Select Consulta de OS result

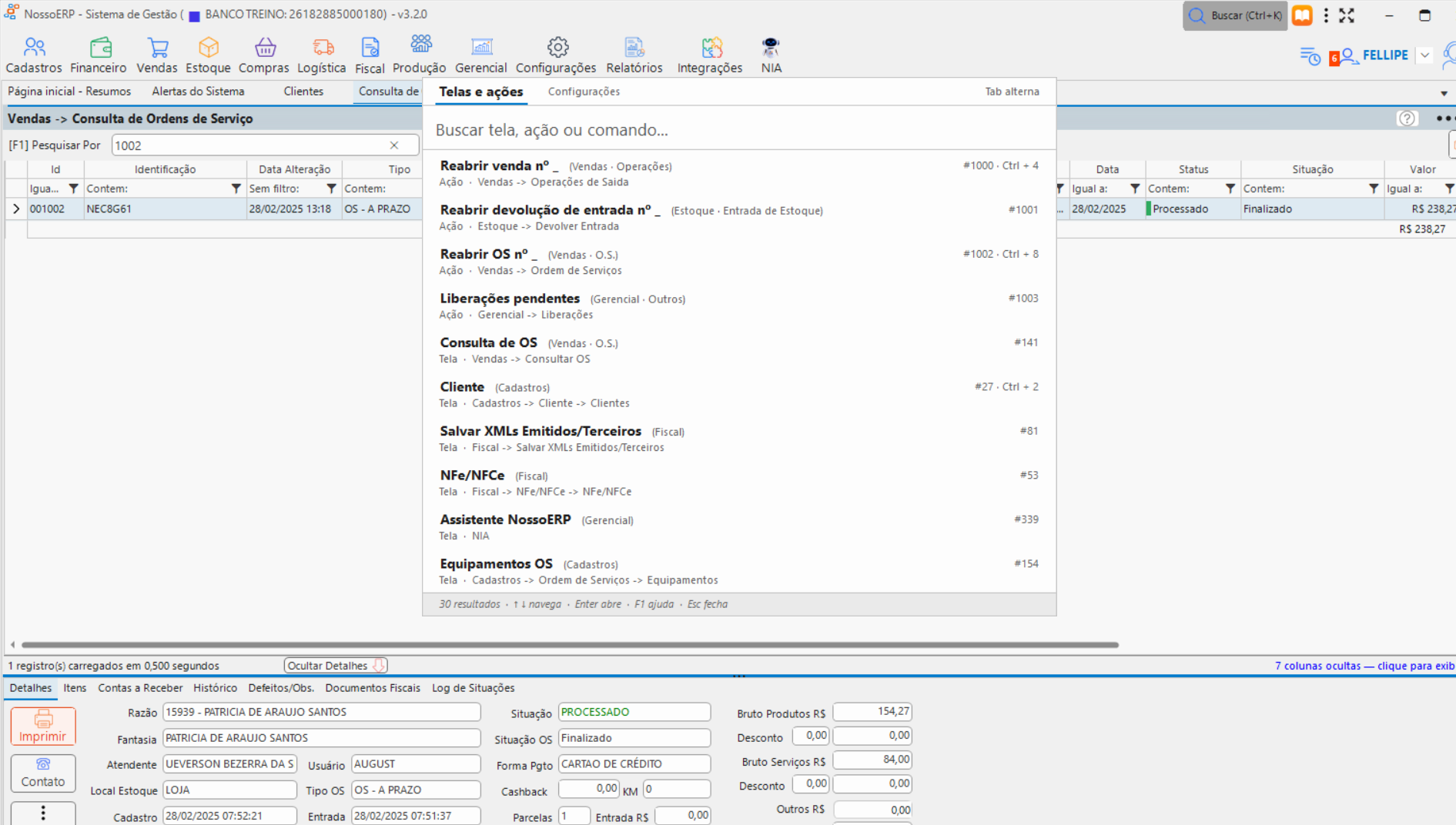(x=739, y=350)
